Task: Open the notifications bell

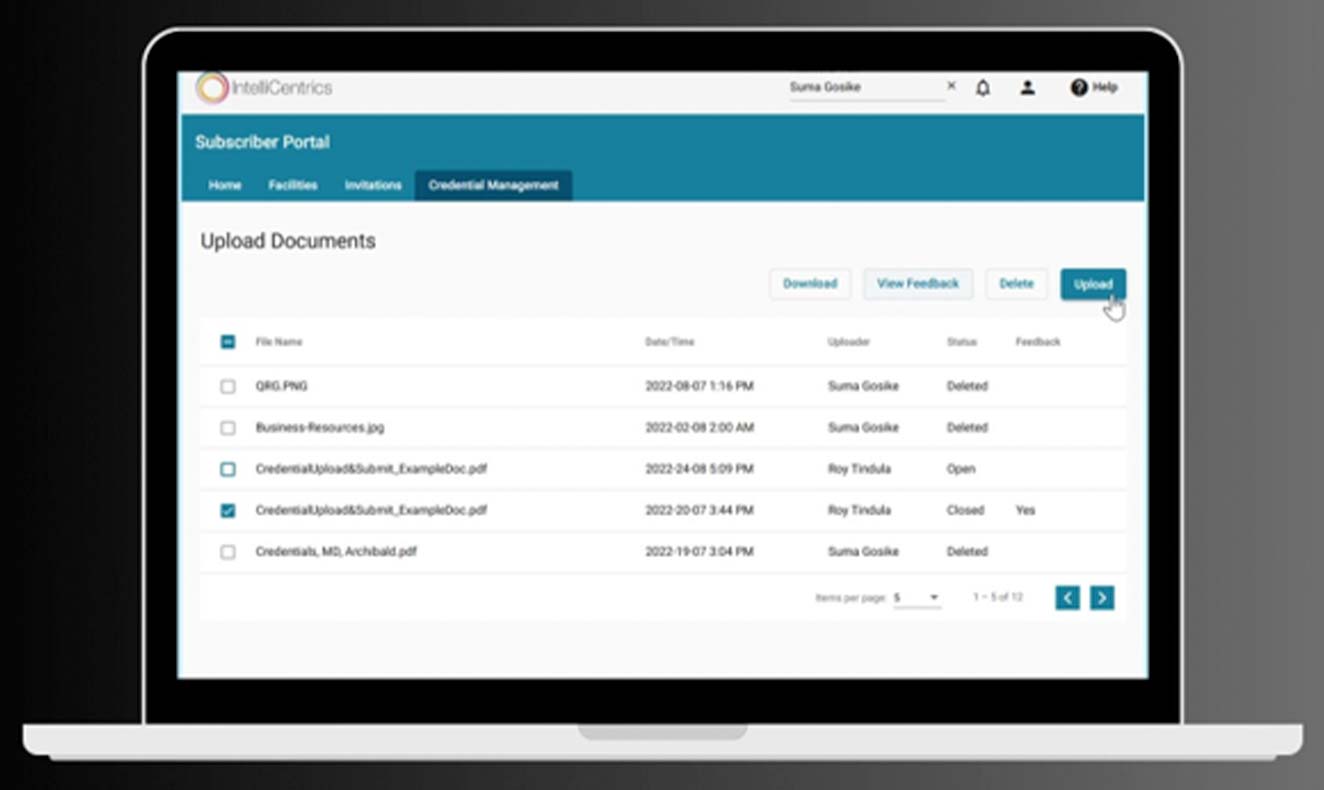Action: (x=983, y=88)
